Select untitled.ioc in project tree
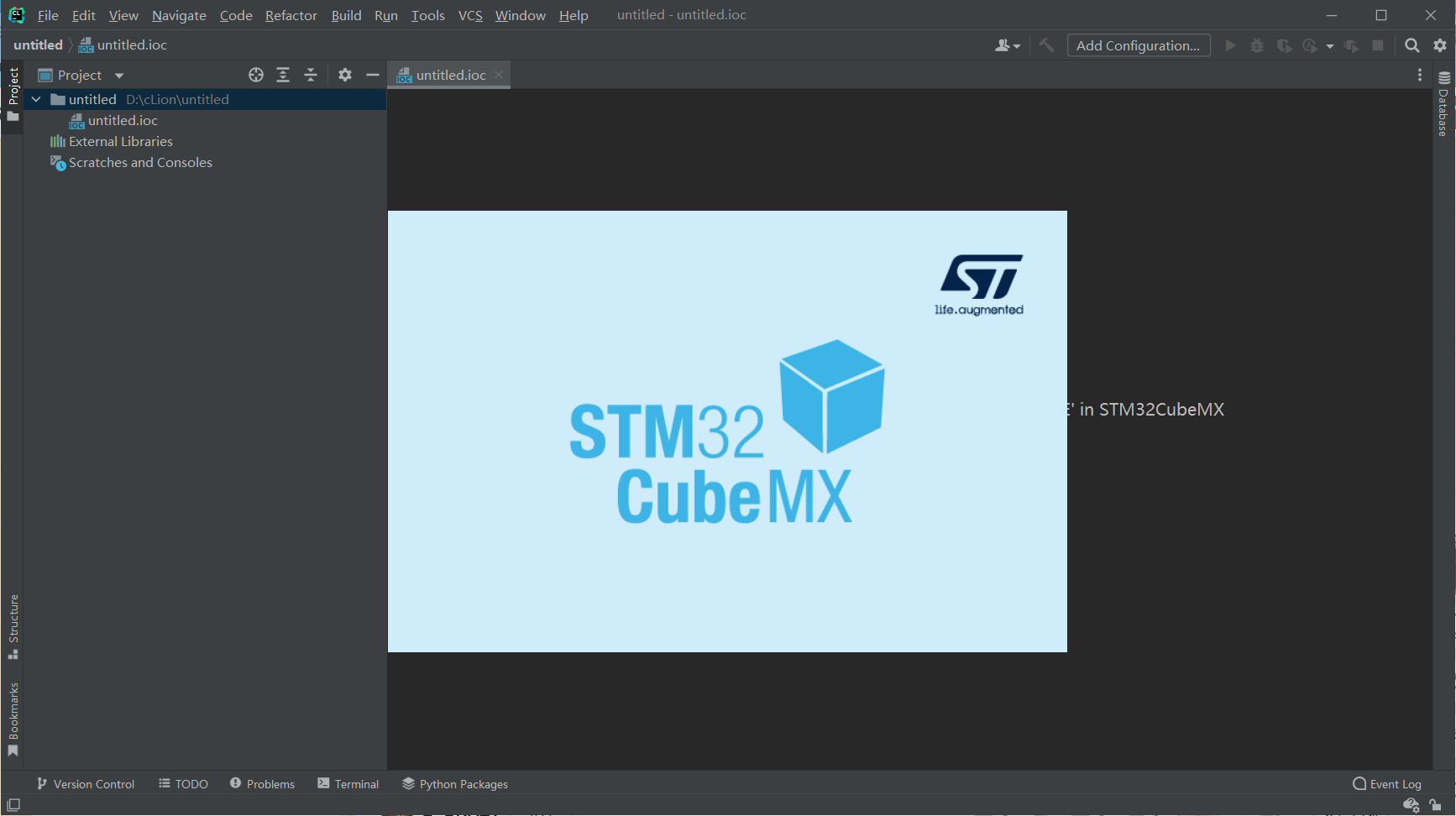 tap(123, 120)
